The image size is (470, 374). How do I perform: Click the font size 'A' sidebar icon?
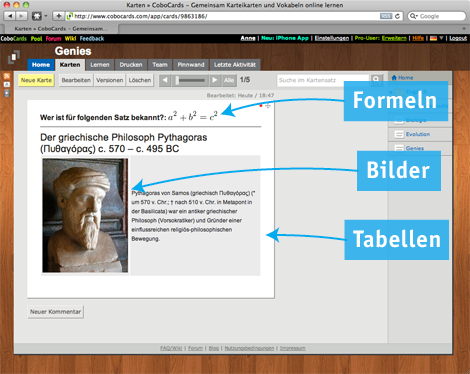click(x=7, y=84)
